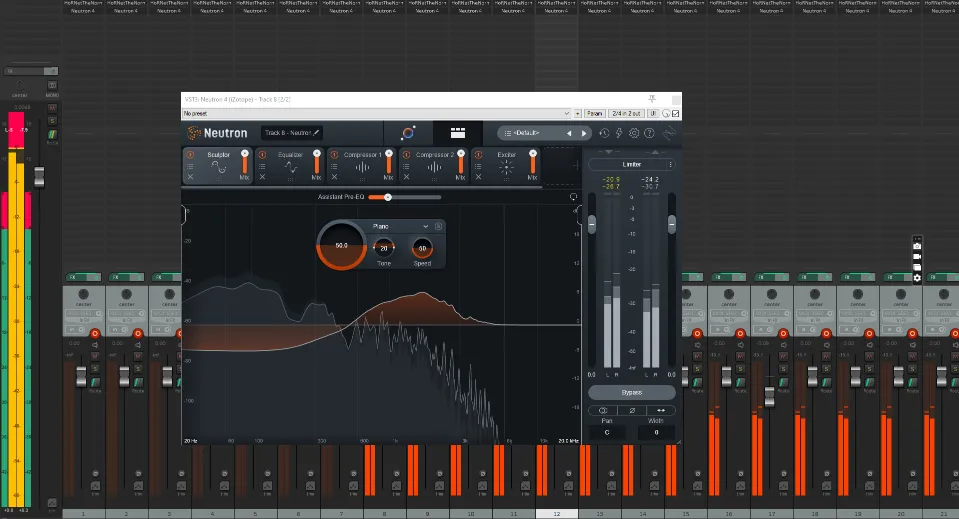
Task: Click the Speed knob in Sculptor
Action: tap(422, 248)
